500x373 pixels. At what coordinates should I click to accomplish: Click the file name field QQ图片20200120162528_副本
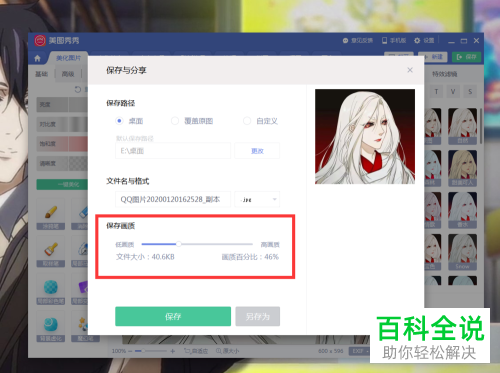coord(173,199)
